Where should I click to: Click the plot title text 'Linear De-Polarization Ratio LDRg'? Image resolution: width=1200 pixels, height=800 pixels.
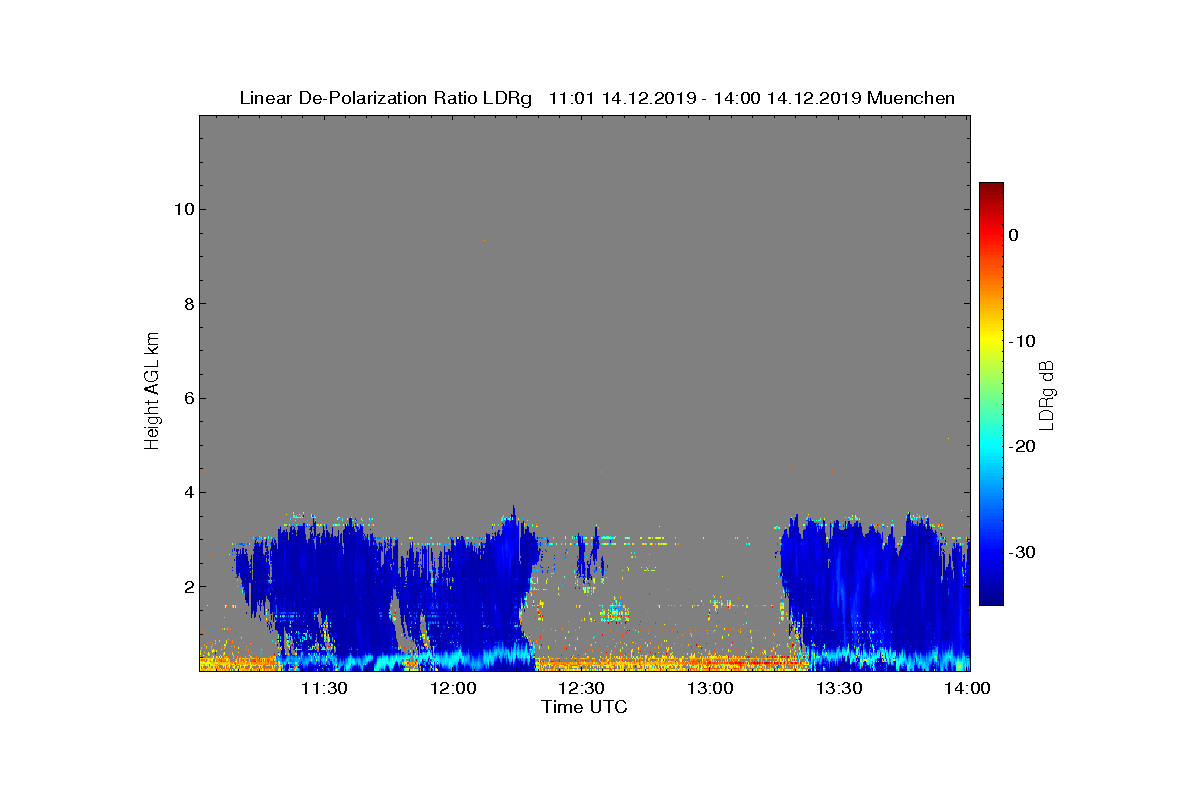pyautogui.click(x=386, y=98)
